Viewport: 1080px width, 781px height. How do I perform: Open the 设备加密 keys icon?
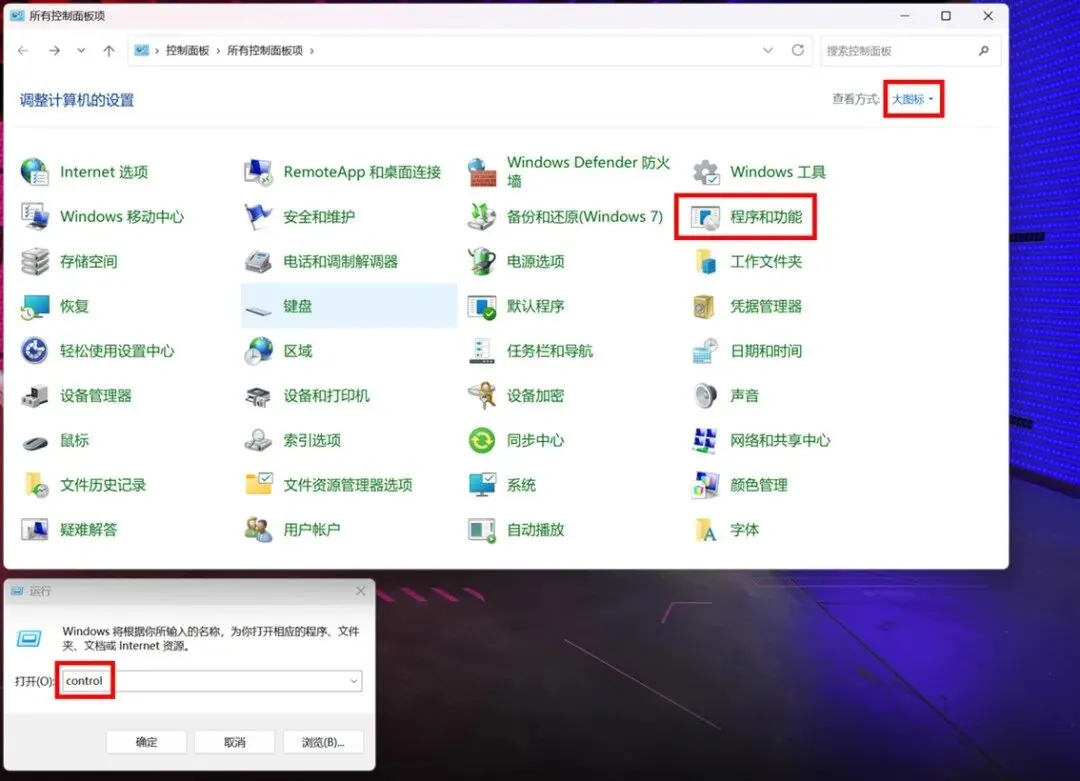point(482,395)
